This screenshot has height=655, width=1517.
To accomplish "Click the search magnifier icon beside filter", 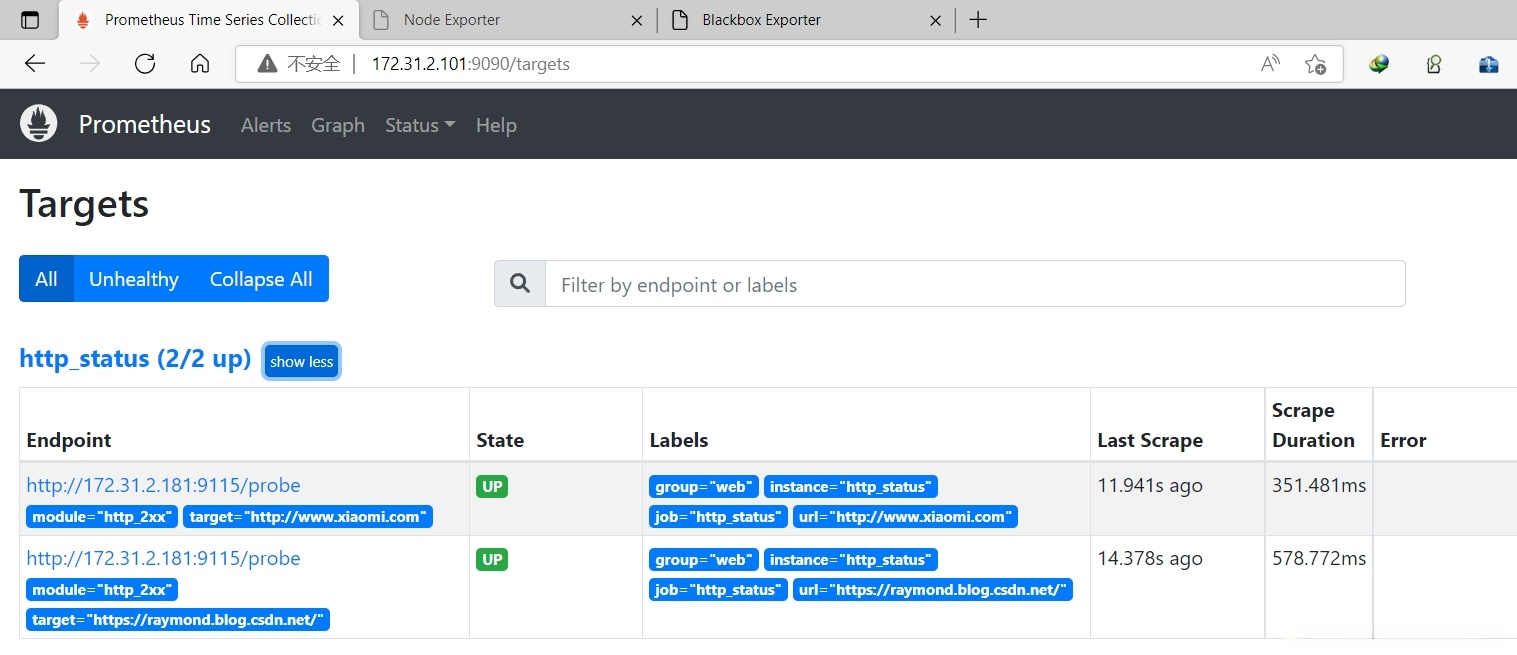I will pos(520,284).
